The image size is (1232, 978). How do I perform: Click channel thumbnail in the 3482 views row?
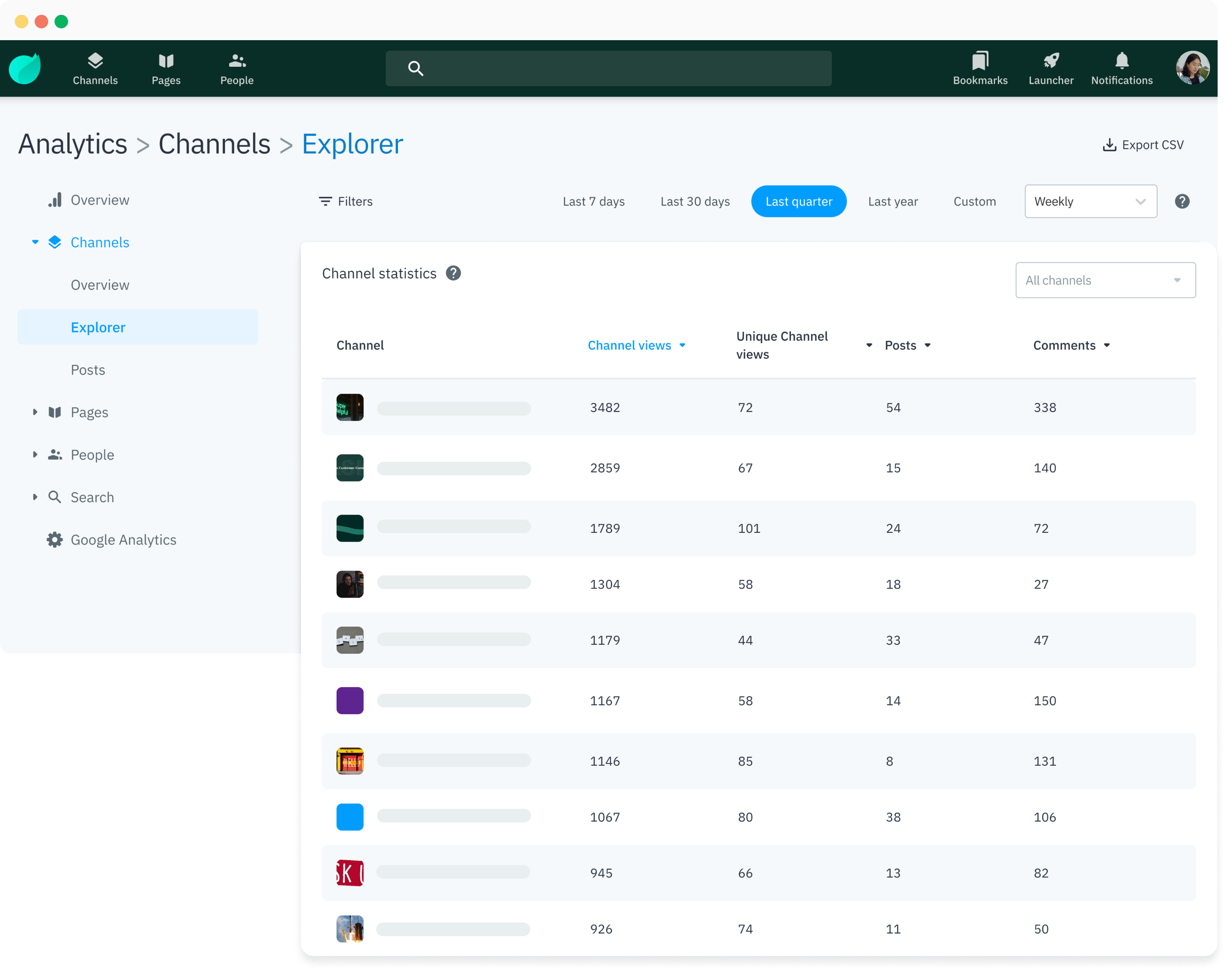350,408
